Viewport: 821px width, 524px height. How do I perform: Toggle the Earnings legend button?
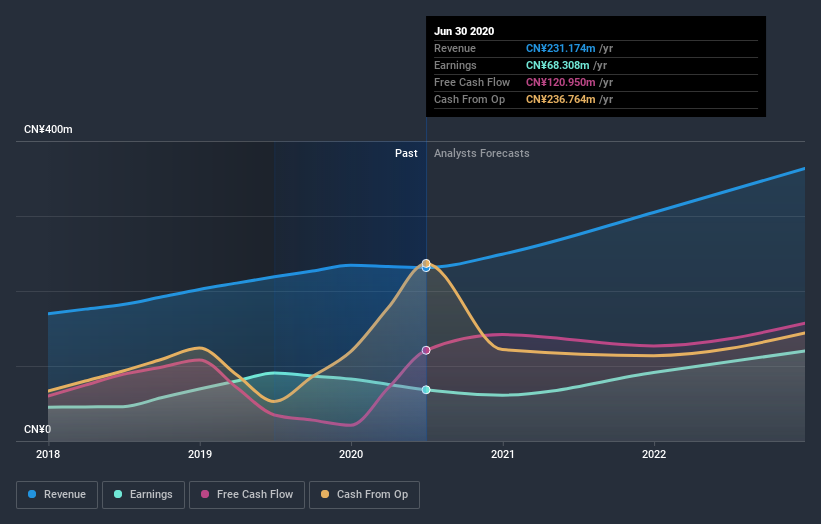pos(143,495)
